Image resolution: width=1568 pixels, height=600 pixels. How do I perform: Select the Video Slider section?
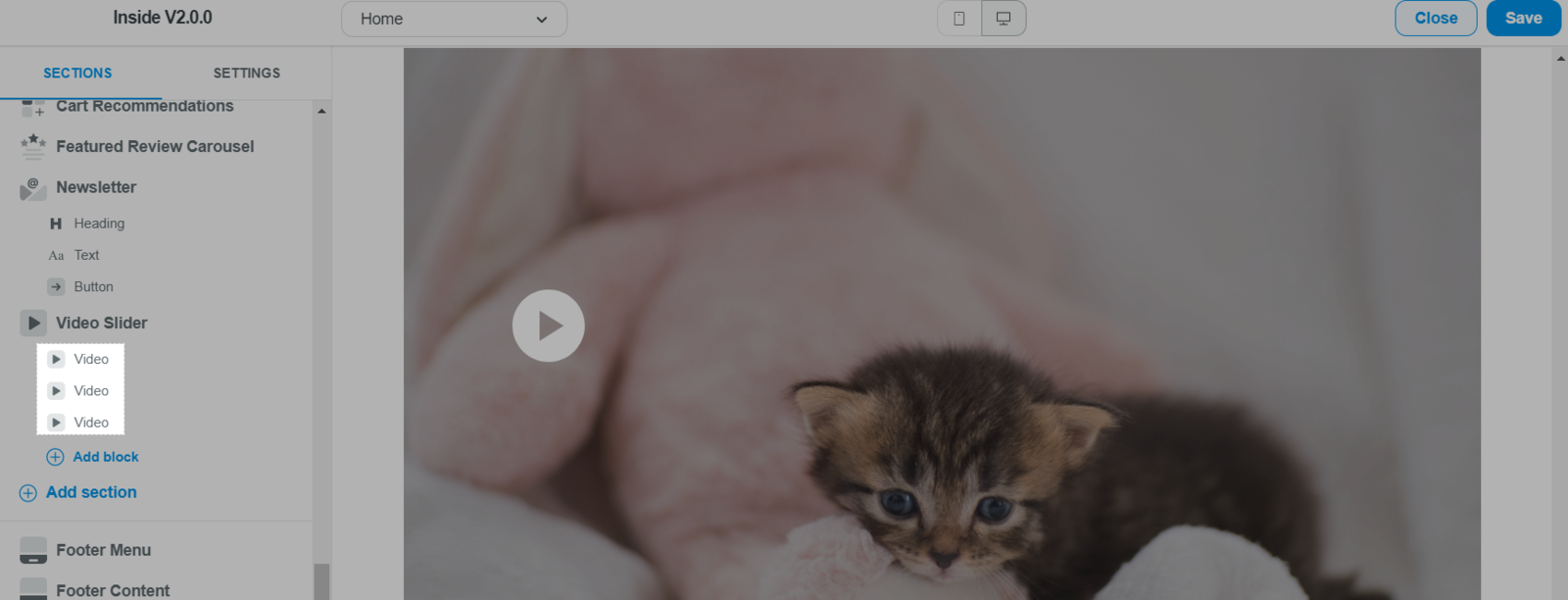coord(102,323)
